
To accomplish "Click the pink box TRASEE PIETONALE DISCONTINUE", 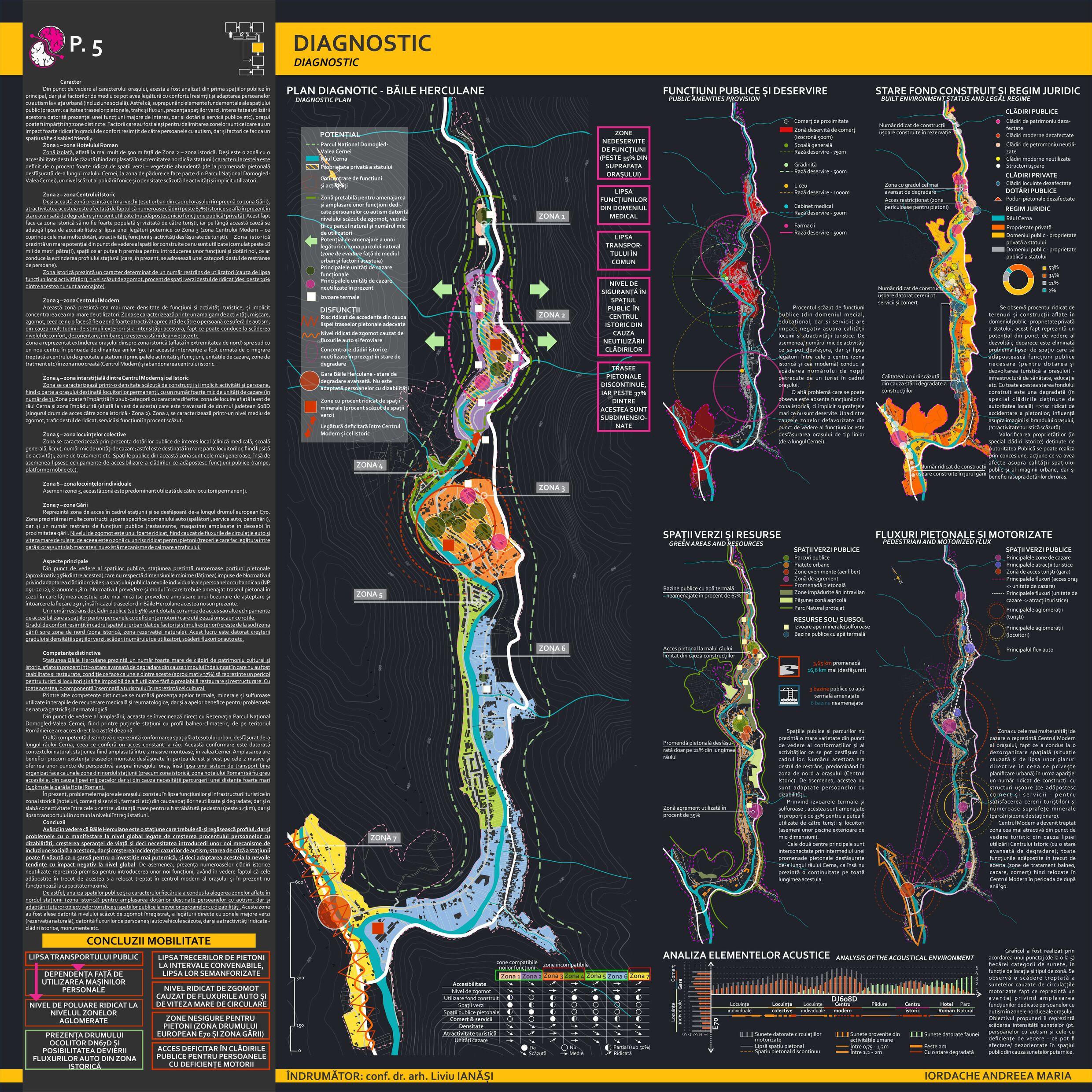I will point(623,397).
